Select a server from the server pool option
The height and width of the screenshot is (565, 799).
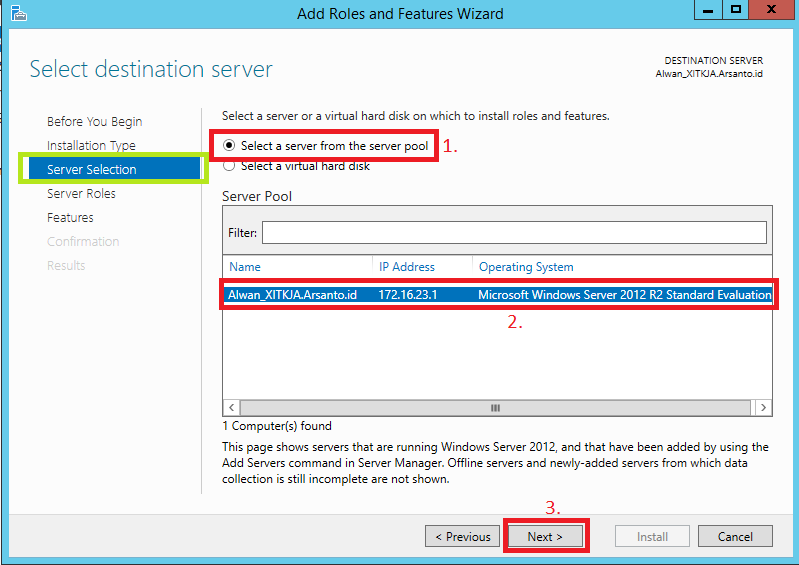[x=327, y=146]
